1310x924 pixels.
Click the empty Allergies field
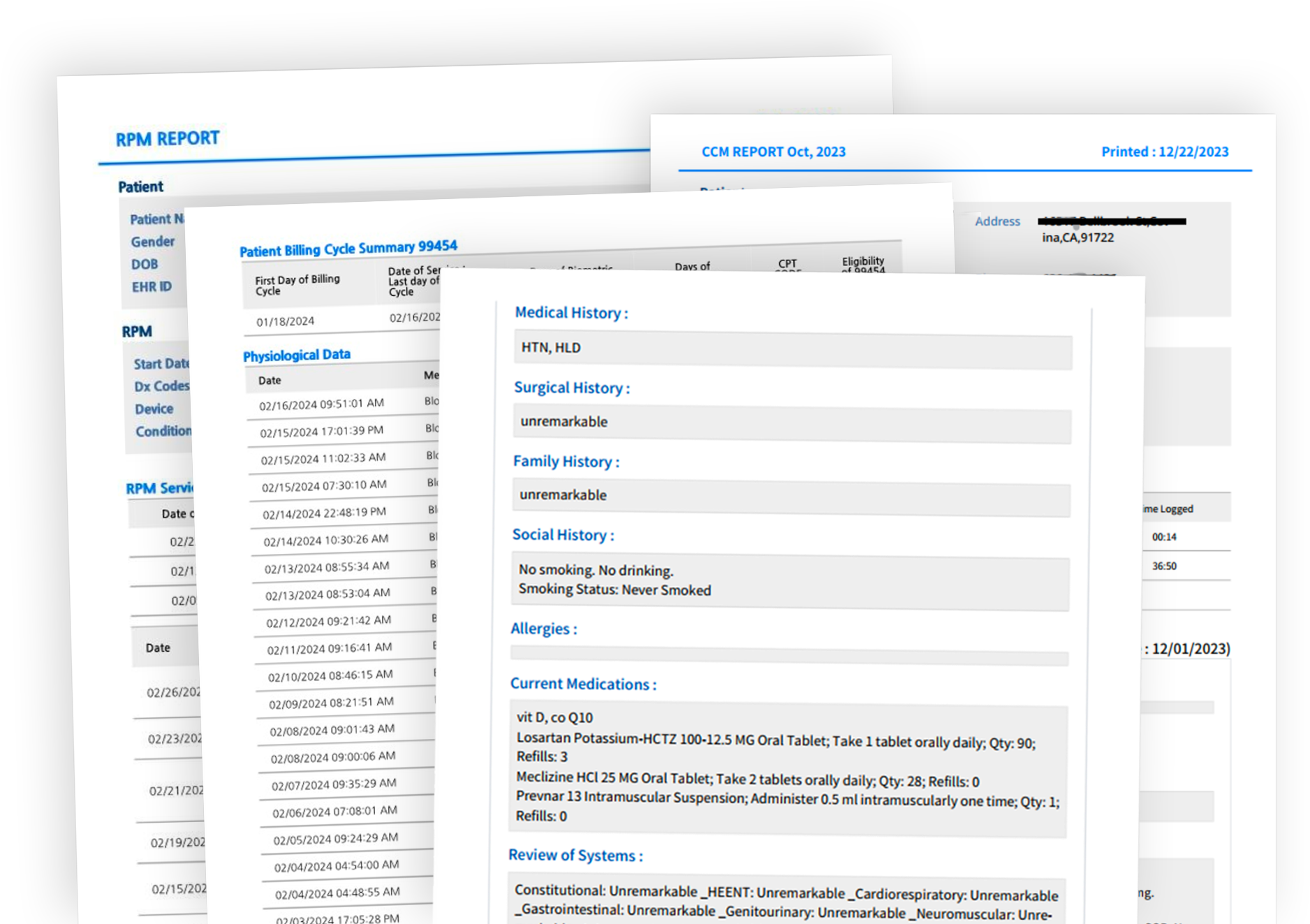(790, 655)
